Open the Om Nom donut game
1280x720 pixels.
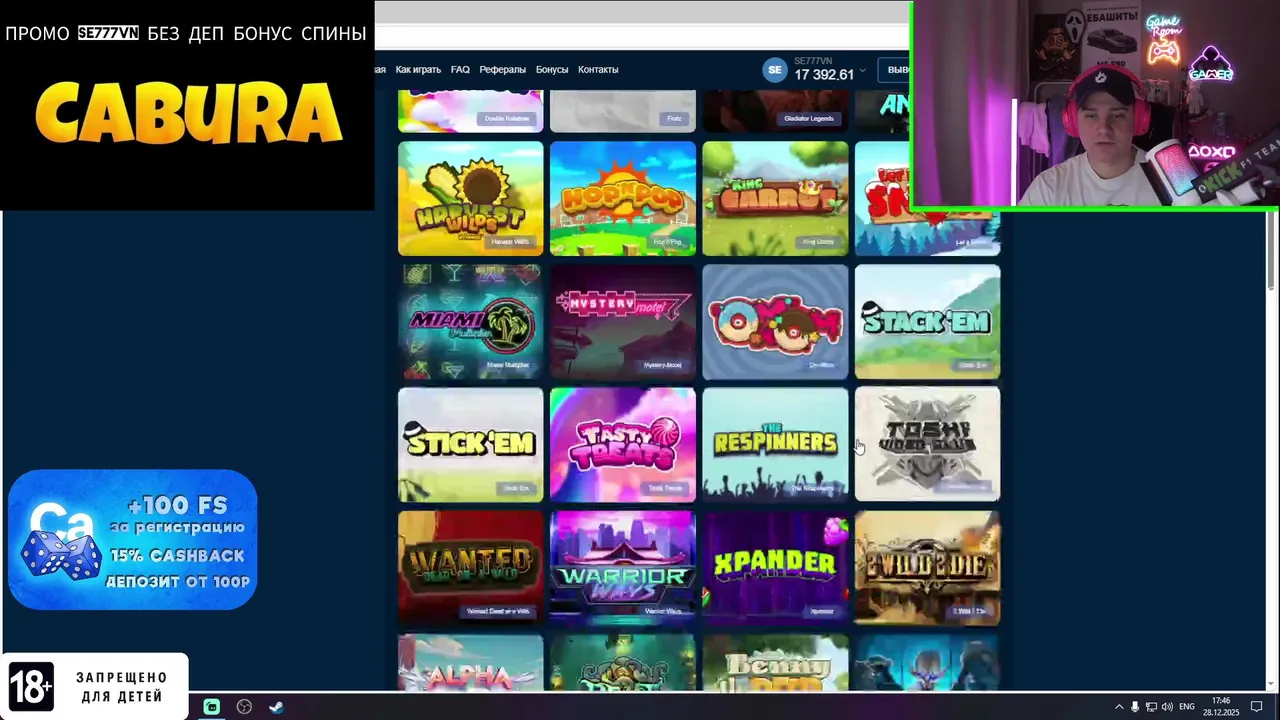(775, 322)
